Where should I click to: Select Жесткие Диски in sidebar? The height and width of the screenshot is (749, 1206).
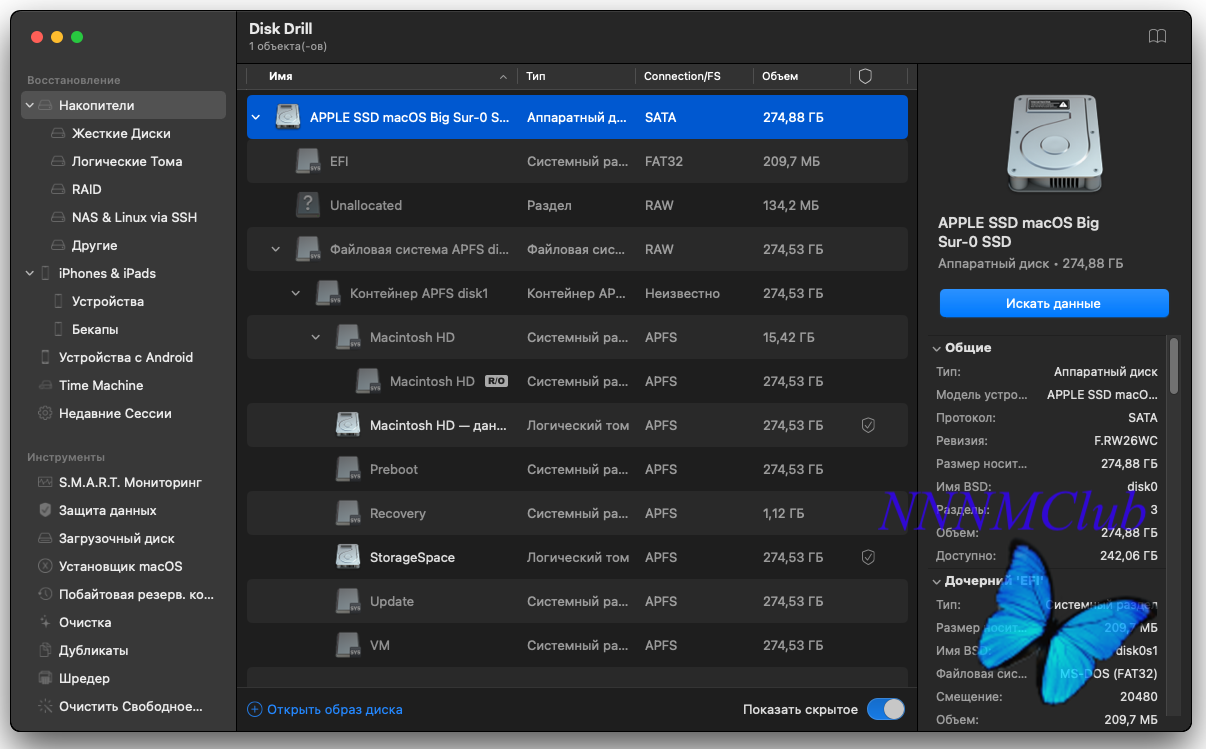(121, 133)
